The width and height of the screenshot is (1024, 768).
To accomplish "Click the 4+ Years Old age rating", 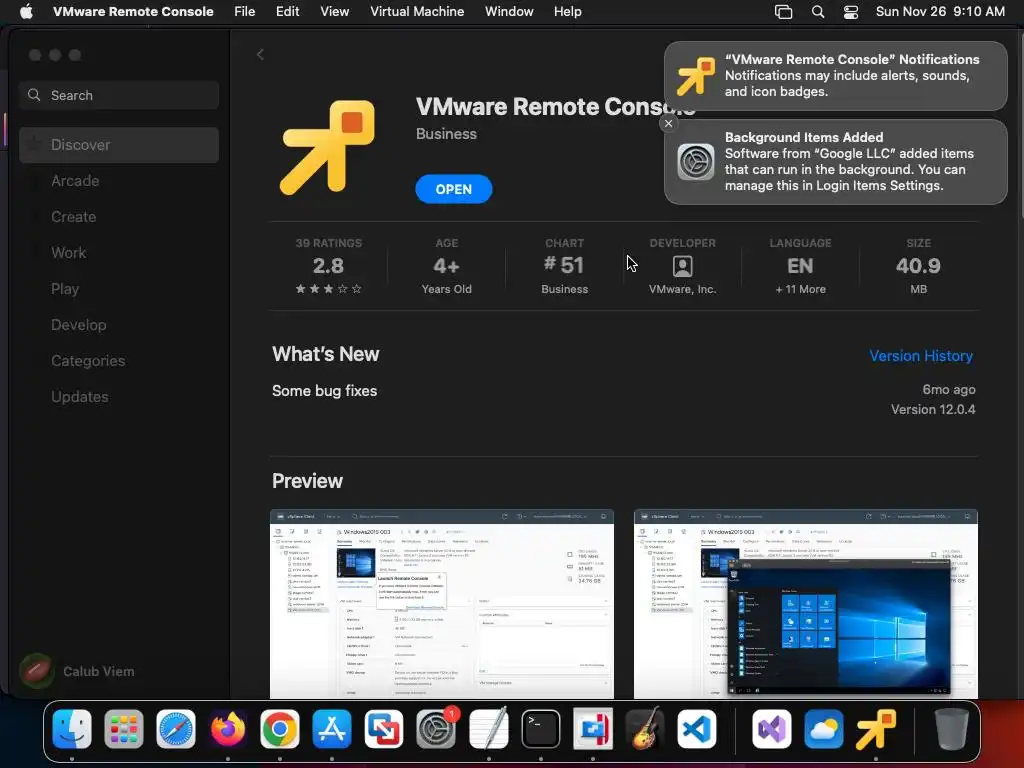I will click(446, 266).
